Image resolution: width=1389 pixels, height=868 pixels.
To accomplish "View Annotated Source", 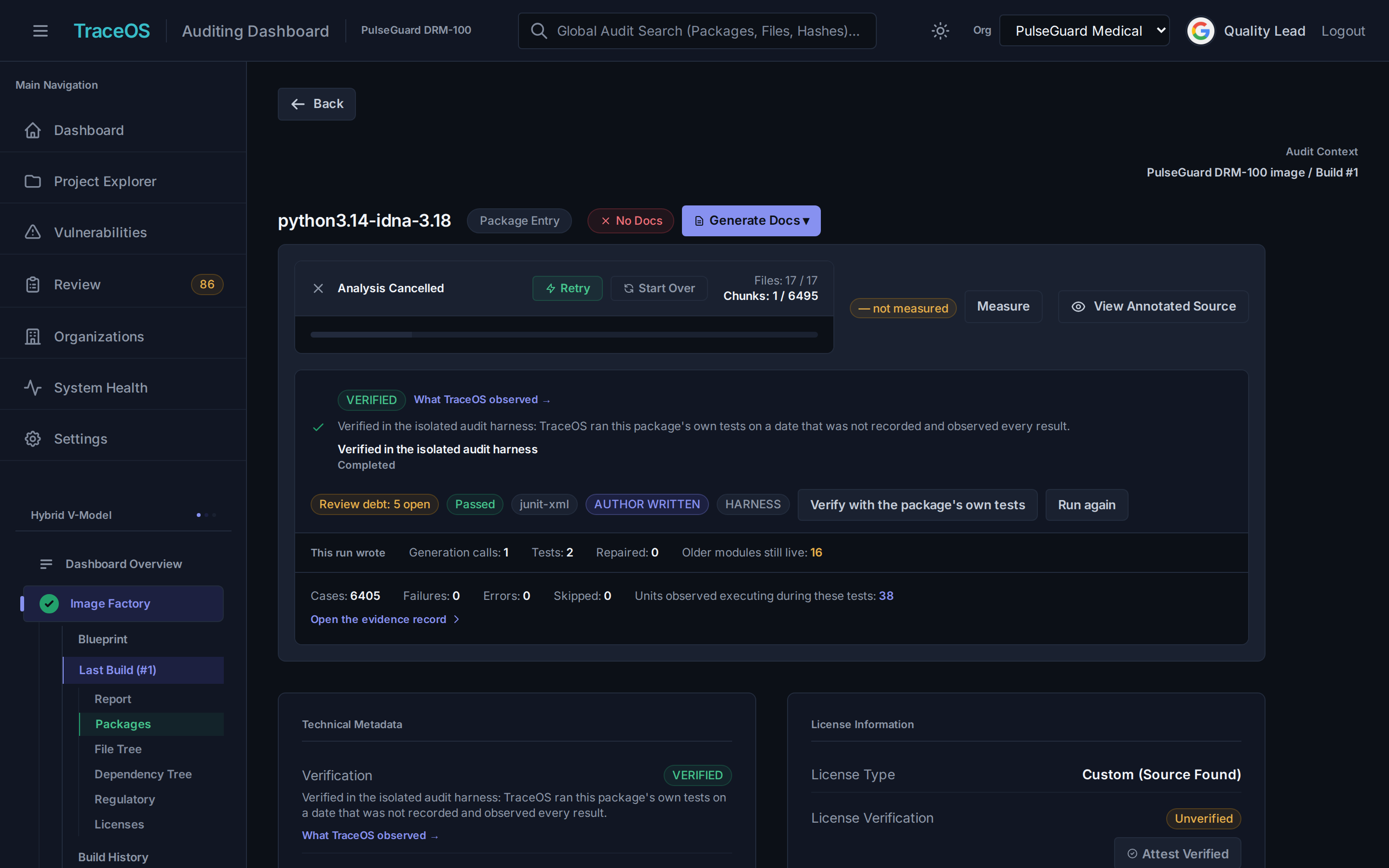I will (1153, 307).
